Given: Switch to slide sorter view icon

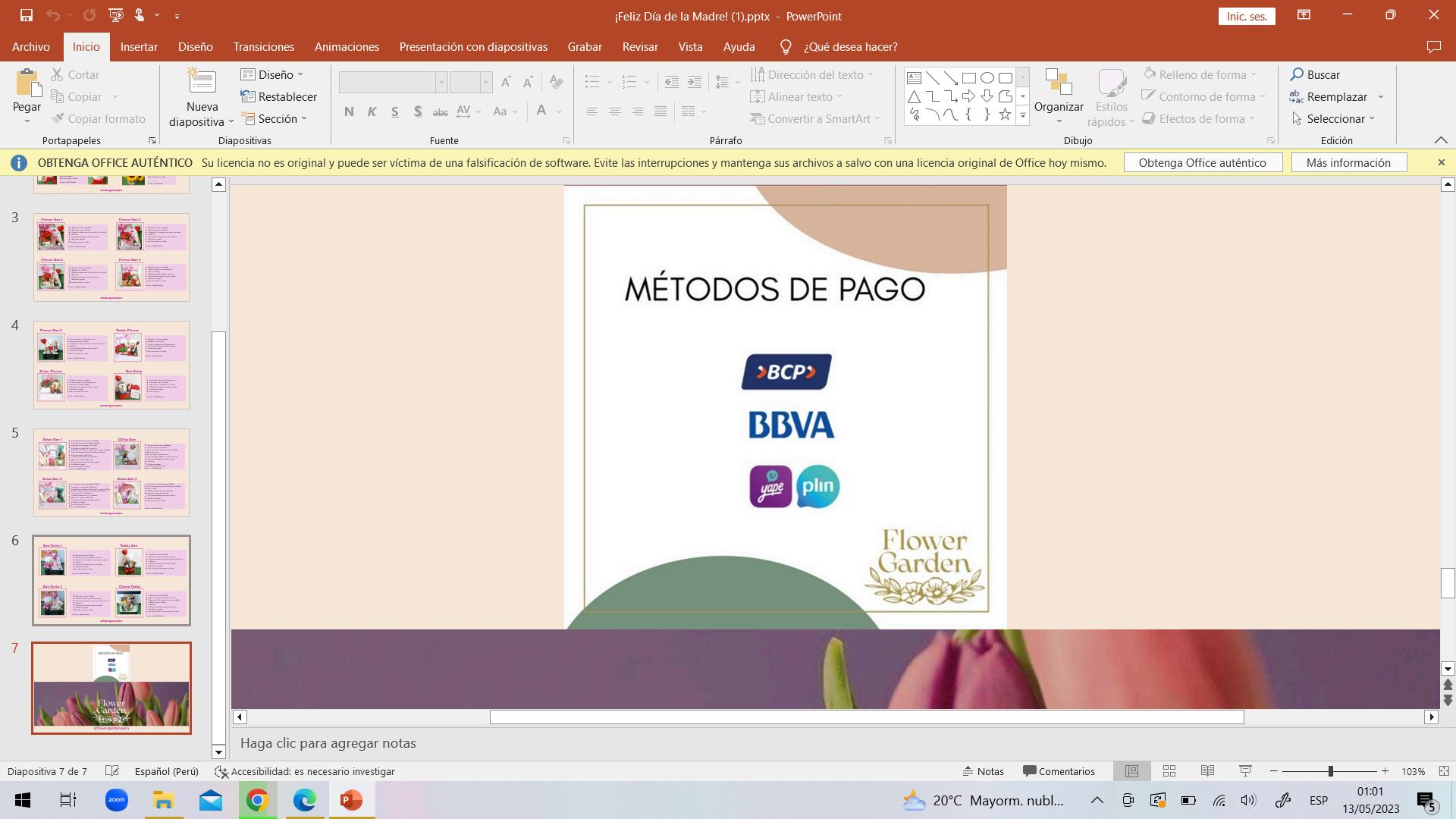Looking at the screenshot, I should tap(1169, 771).
